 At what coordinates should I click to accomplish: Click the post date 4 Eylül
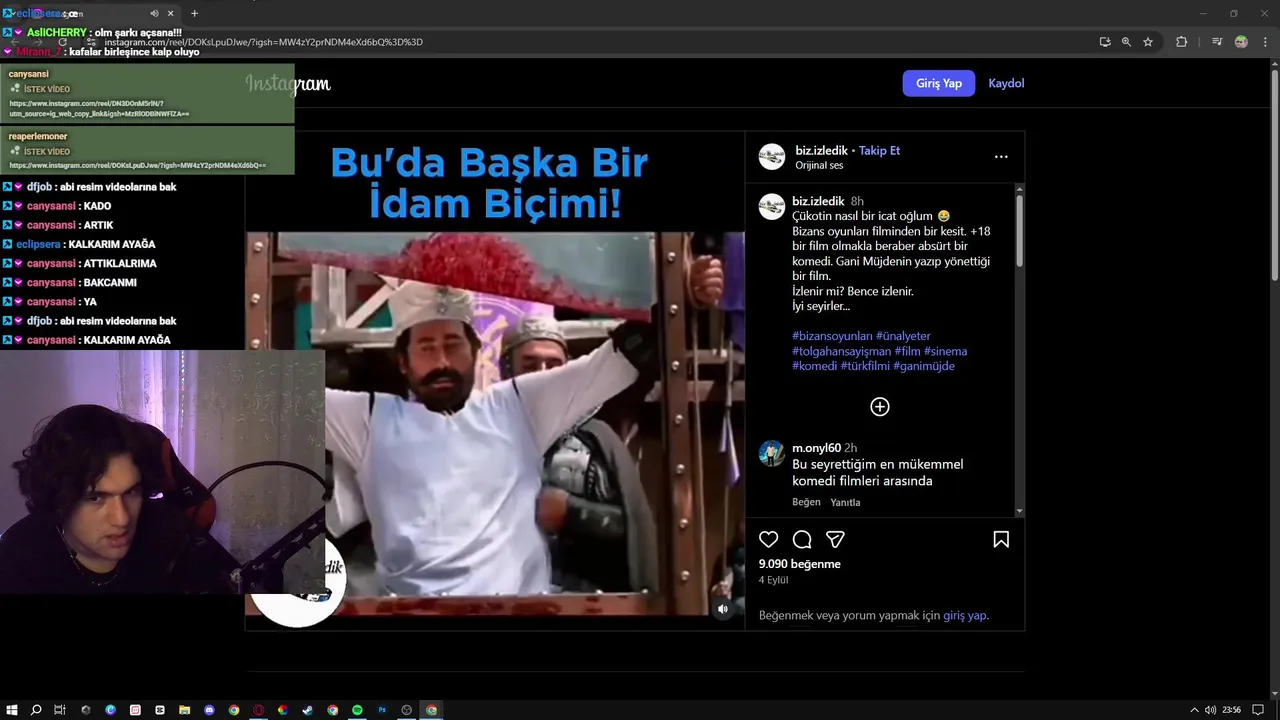tap(773, 580)
